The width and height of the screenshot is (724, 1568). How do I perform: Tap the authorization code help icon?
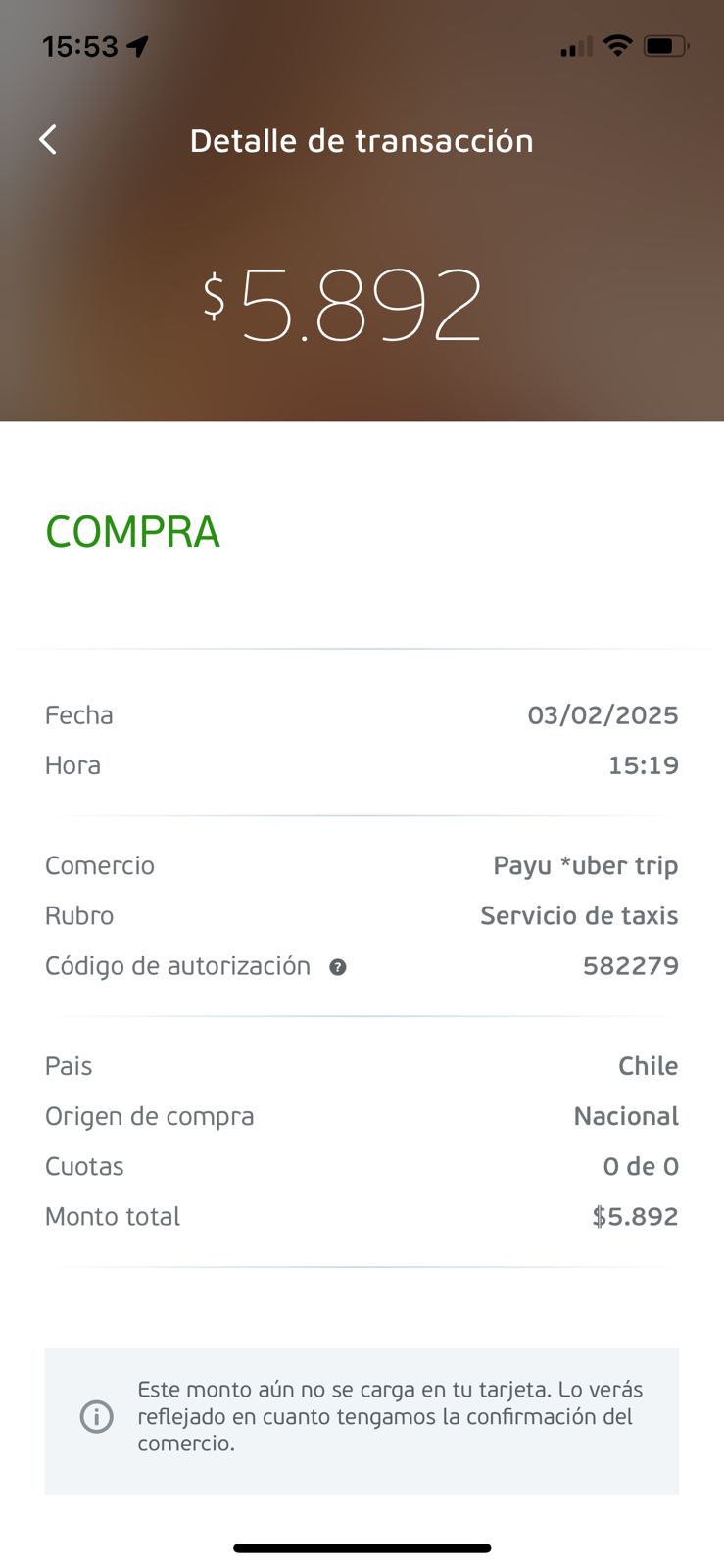coord(338,967)
